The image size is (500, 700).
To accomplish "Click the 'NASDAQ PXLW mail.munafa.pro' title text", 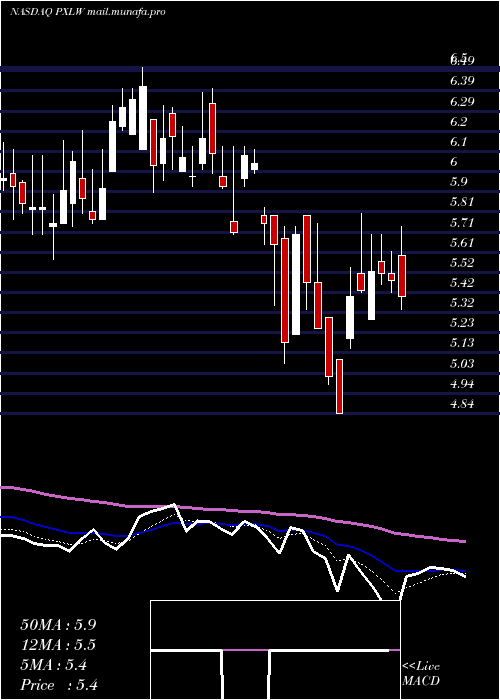I will (88, 12).
